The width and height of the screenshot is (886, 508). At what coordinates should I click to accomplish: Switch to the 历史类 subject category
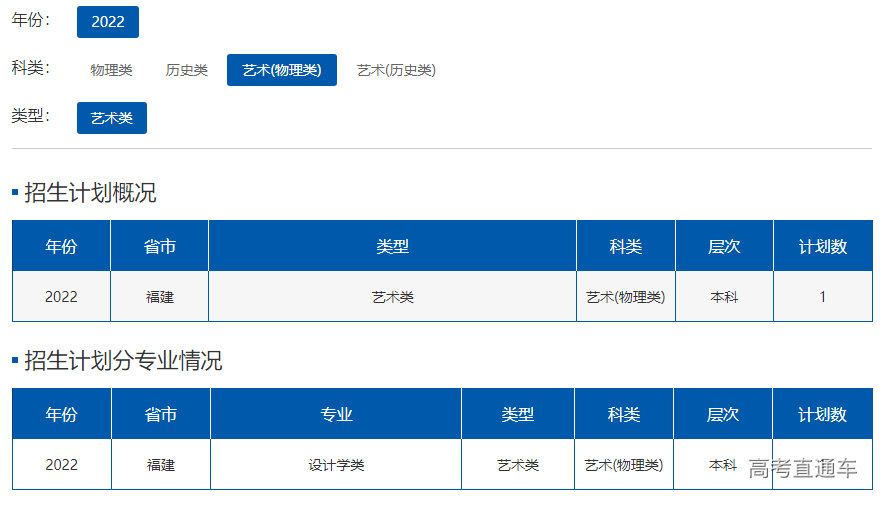(x=187, y=70)
